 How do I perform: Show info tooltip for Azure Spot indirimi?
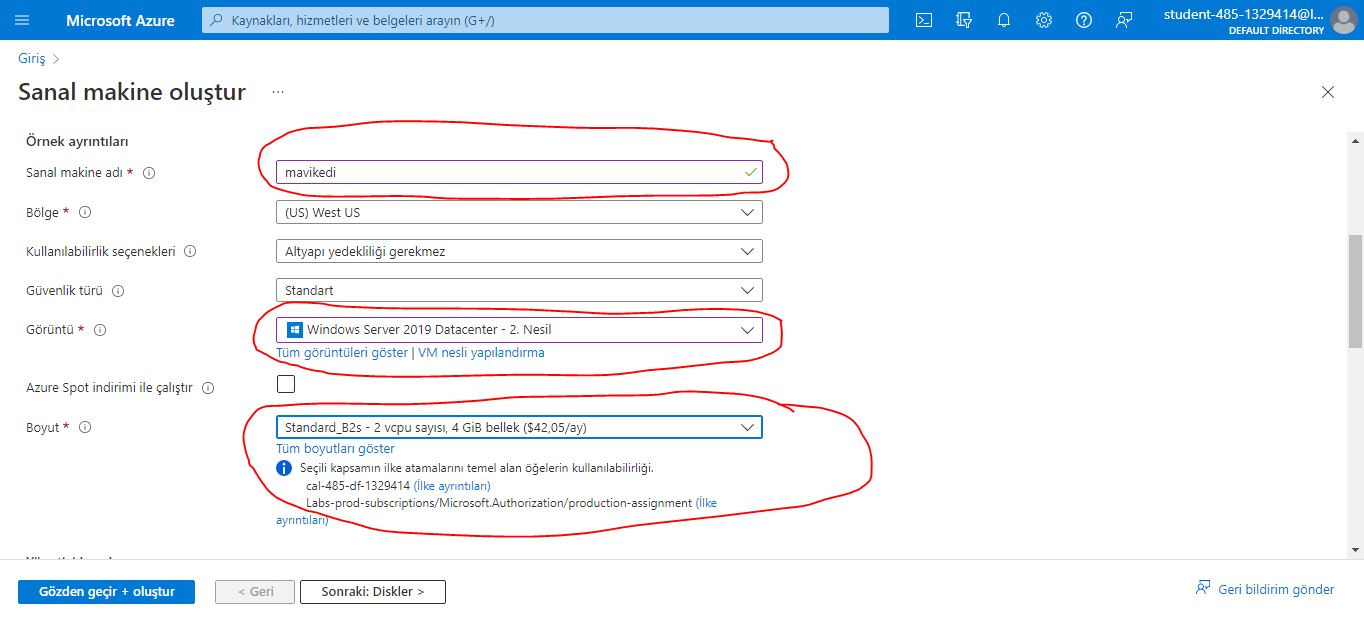click(208, 387)
